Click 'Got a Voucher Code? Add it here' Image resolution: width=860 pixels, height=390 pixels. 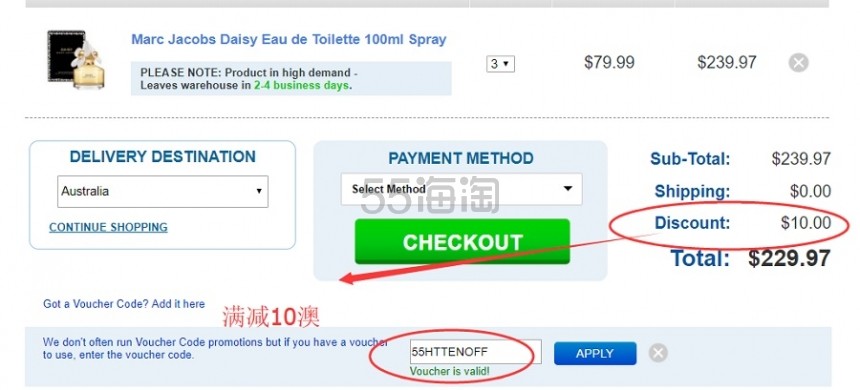124,304
